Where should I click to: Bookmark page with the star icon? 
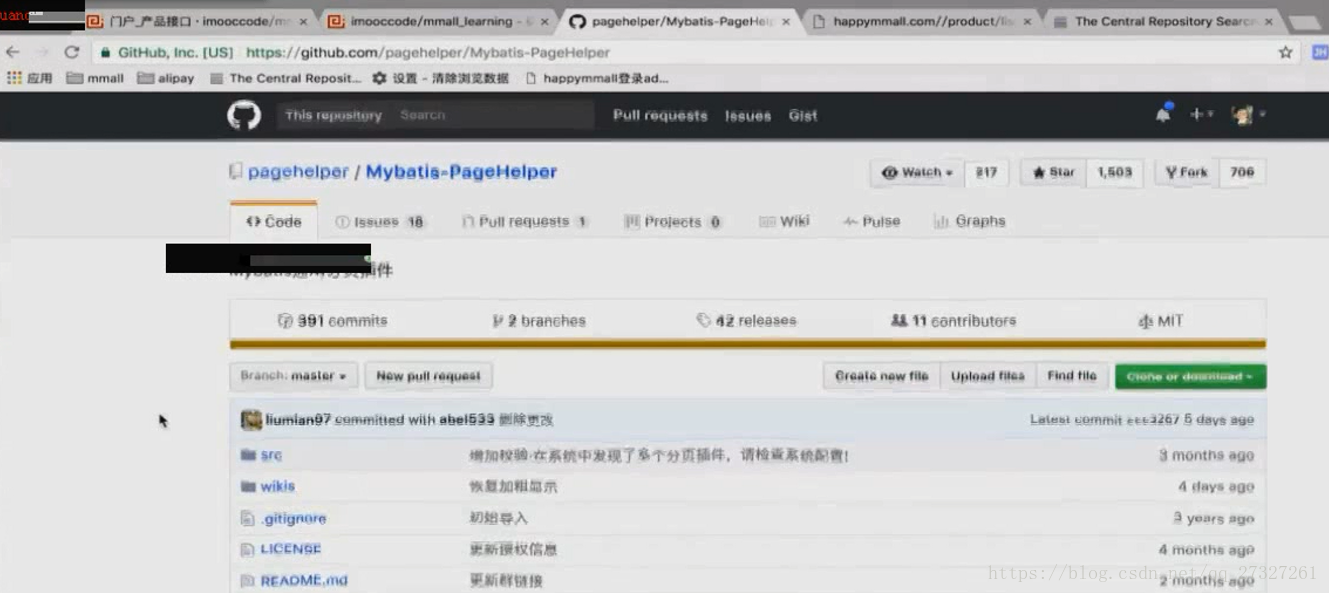point(1285,52)
